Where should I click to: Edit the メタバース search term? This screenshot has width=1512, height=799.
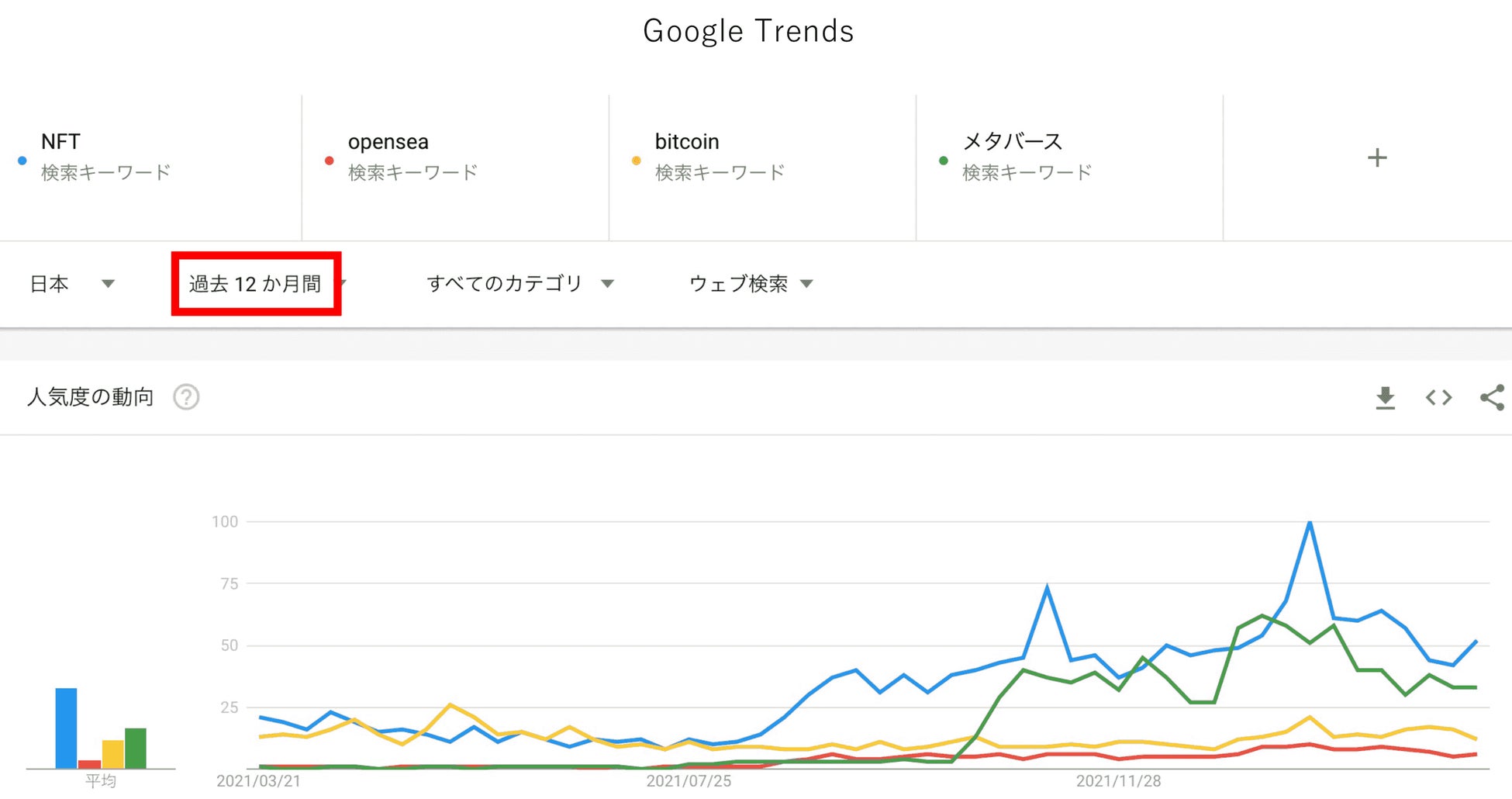(1012, 142)
